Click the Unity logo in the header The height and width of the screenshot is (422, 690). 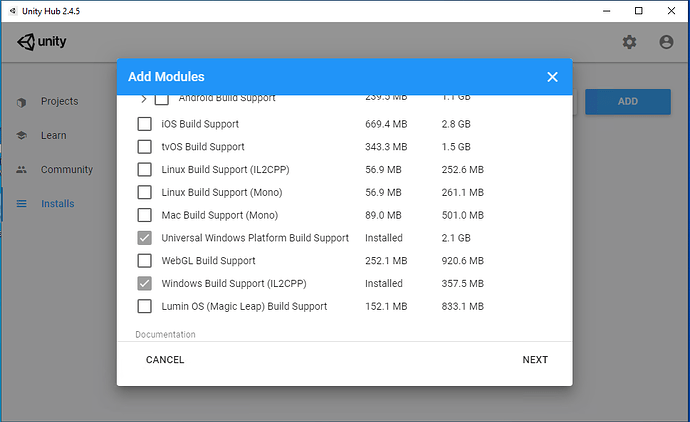[x=41, y=42]
